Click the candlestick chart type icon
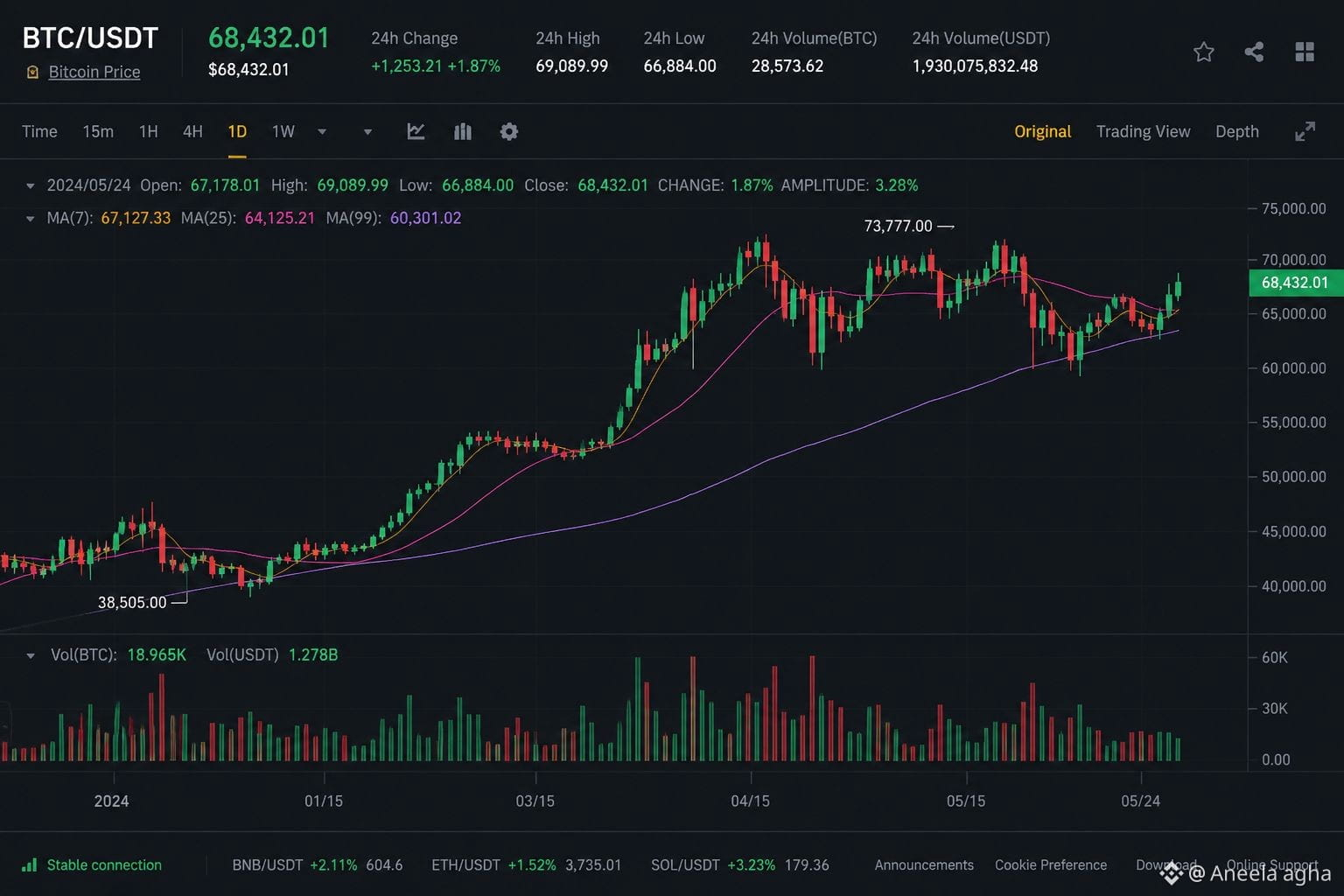Viewport: 1344px width, 896px height. point(463,131)
